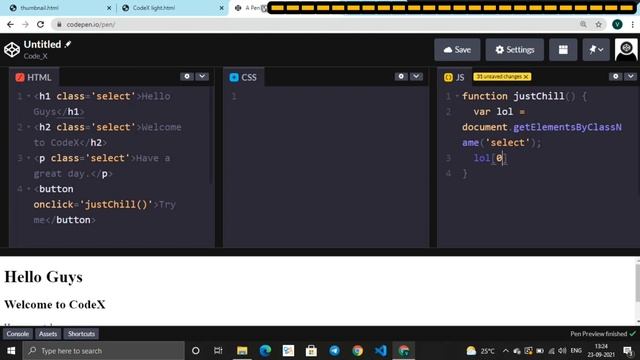Open the pin dropdown menu
The height and width of the screenshot is (360, 640).
596,50
